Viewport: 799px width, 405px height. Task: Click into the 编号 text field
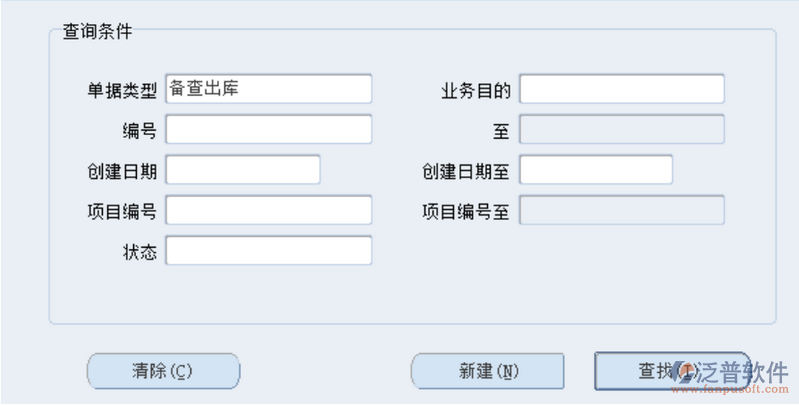click(x=268, y=130)
